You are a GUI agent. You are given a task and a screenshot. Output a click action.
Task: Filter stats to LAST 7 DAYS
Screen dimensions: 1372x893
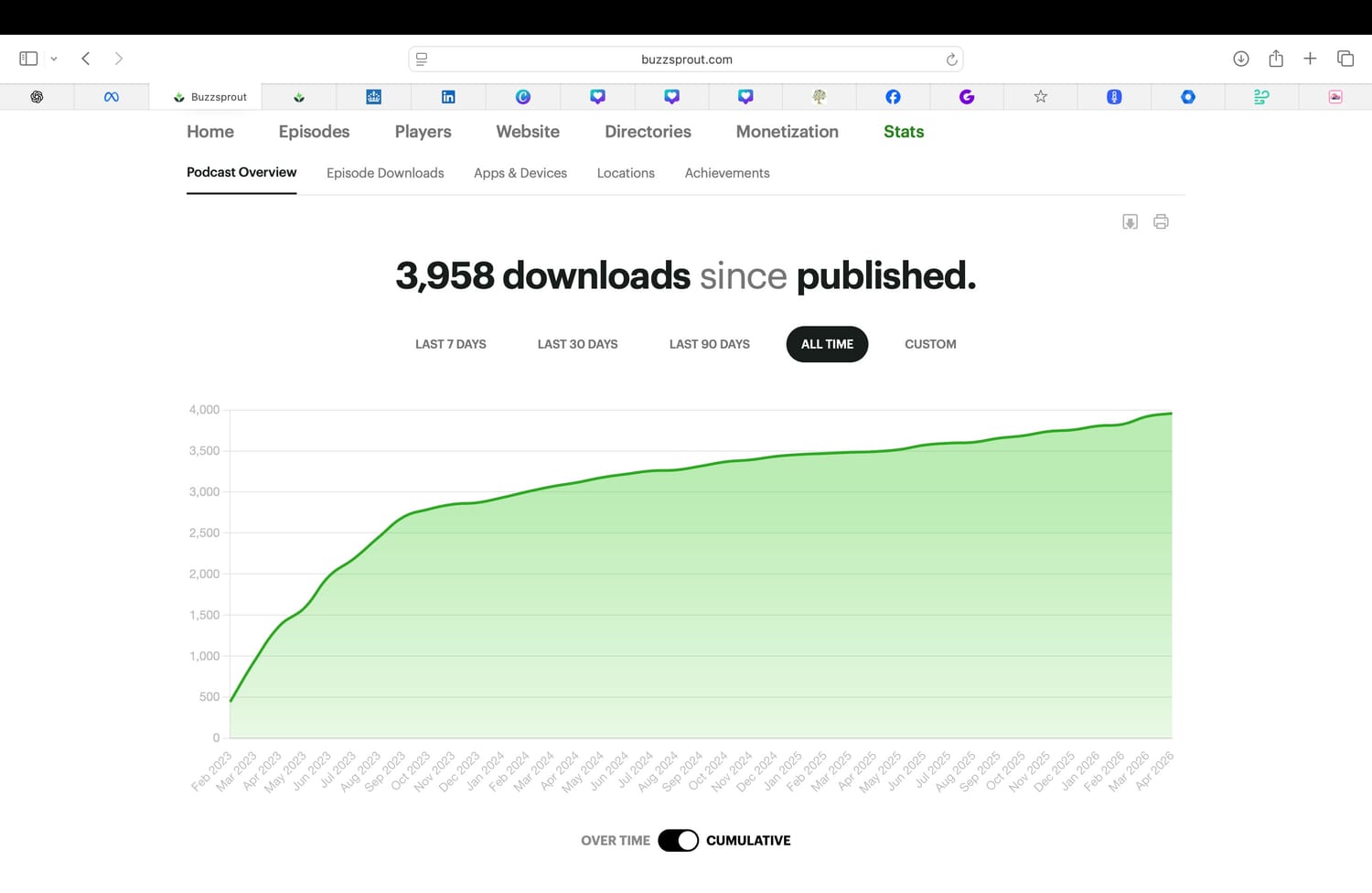pyautogui.click(x=451, y=344)
